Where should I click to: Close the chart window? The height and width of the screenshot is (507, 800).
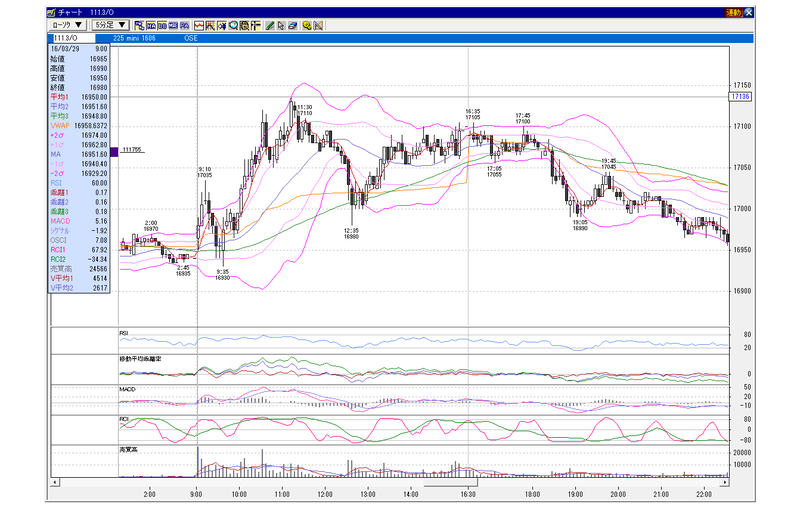[748, 13]
